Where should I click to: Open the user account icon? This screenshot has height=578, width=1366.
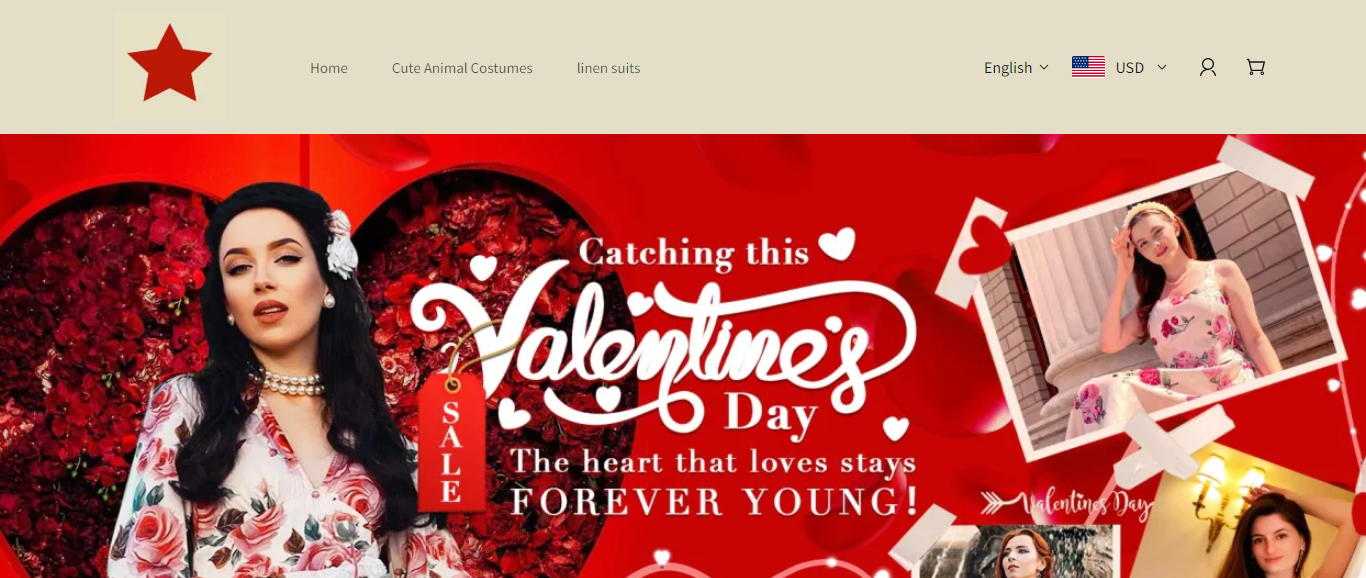[1208, 67]
